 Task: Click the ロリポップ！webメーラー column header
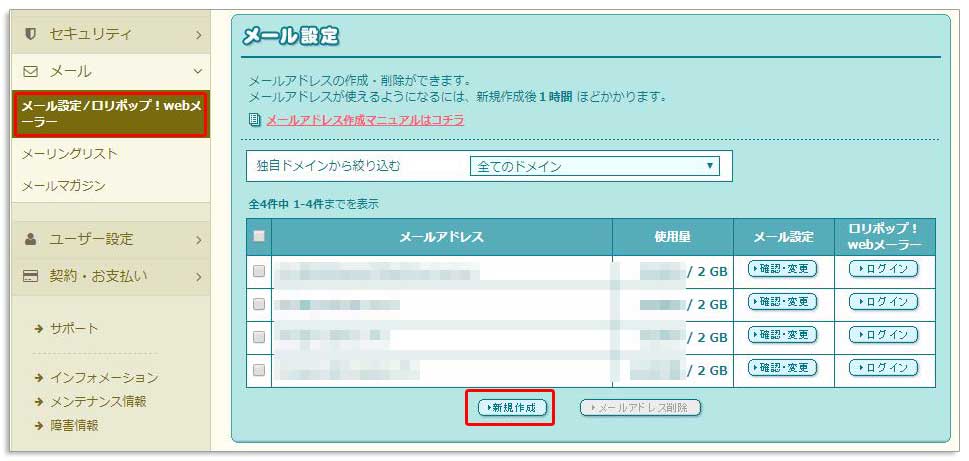coord(885,237)
